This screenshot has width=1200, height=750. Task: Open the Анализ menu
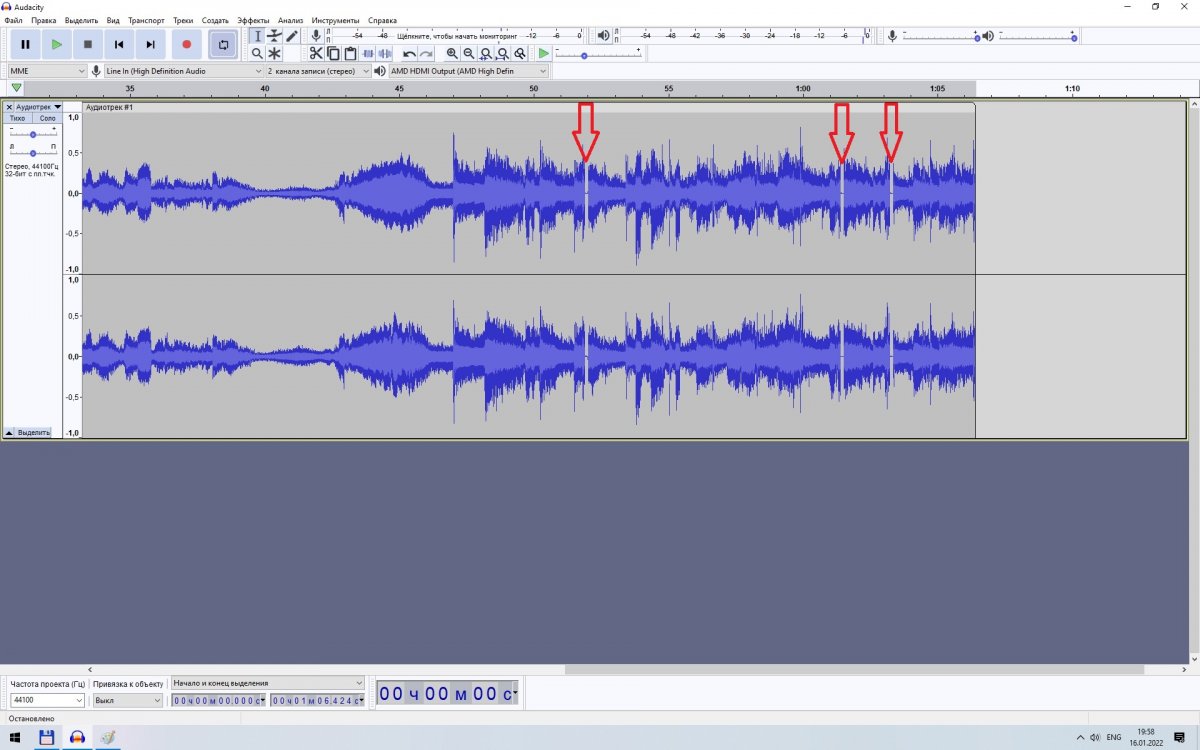(290, 20)
